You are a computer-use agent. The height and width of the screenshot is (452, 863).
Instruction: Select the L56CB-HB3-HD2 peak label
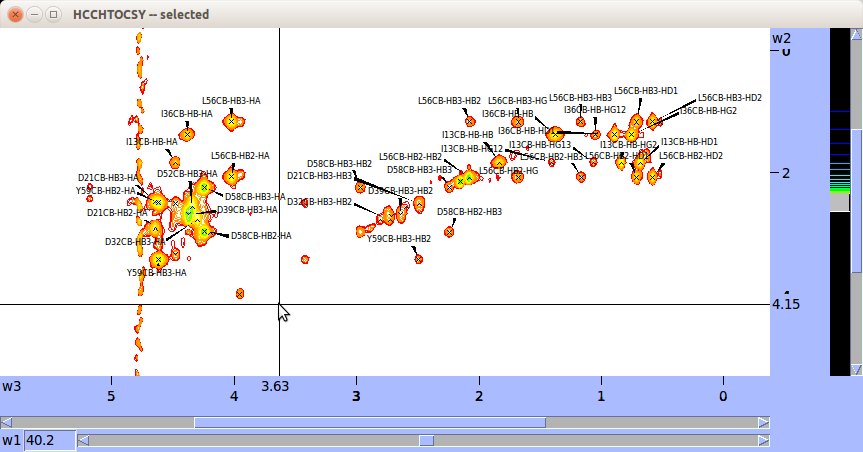pos(729,98)
